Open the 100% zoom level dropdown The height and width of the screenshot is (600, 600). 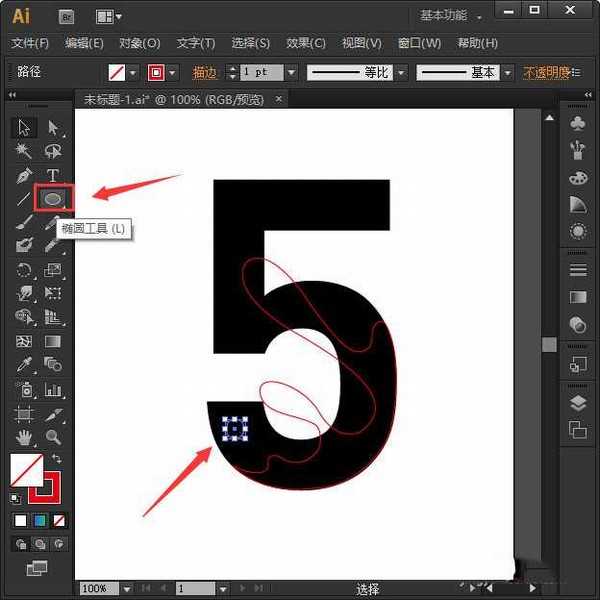[x=128, y=589]
